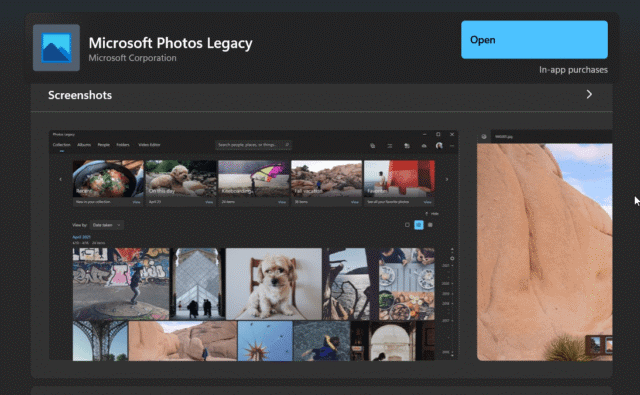Click the Microsoft Photos Legacy app icon

point(56,48)
